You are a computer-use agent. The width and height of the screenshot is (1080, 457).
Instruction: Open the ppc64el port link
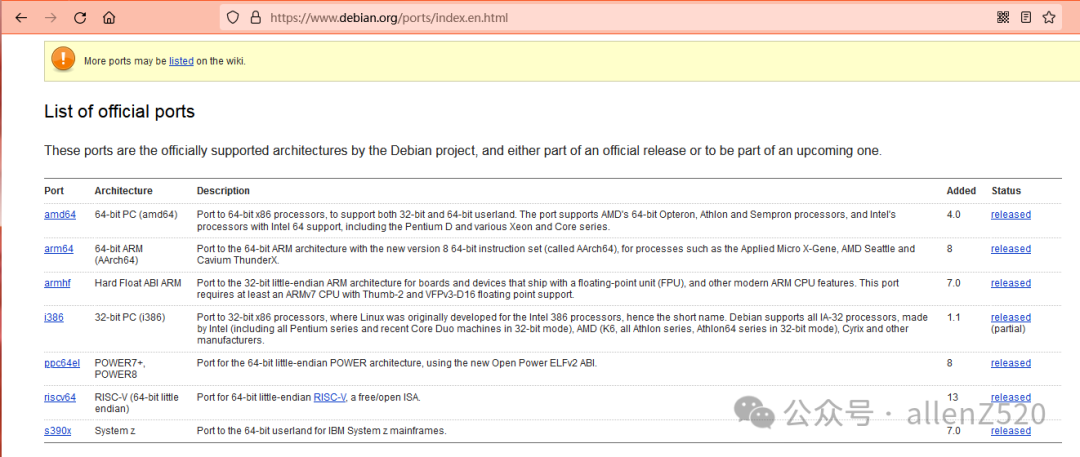pos(62,363)
